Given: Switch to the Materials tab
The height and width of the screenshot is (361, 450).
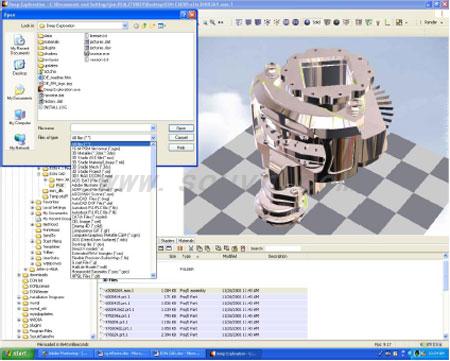Looking at the screenshot, I should tap(186, 240).
